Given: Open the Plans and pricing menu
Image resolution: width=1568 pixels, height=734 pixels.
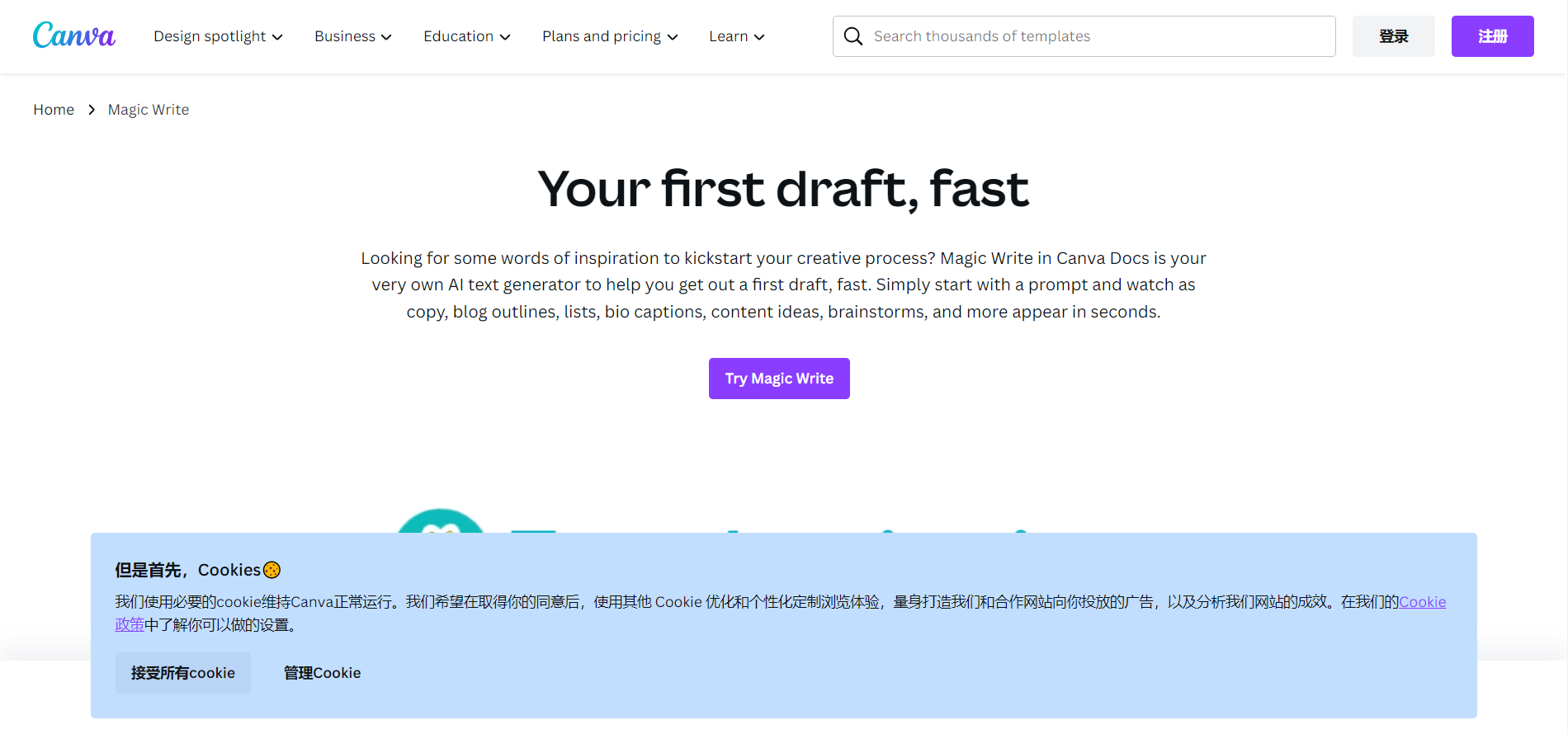Looking at the screenshot, I should pos(609,36).
